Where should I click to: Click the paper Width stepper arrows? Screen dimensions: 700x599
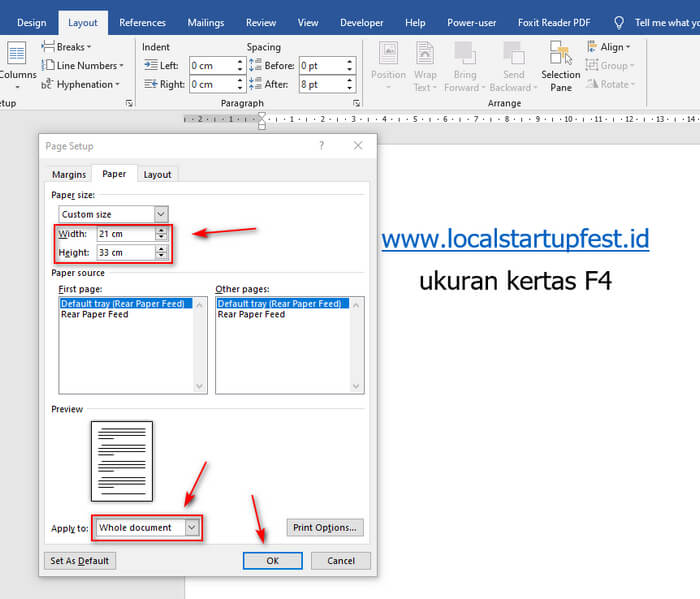[161, 233]
